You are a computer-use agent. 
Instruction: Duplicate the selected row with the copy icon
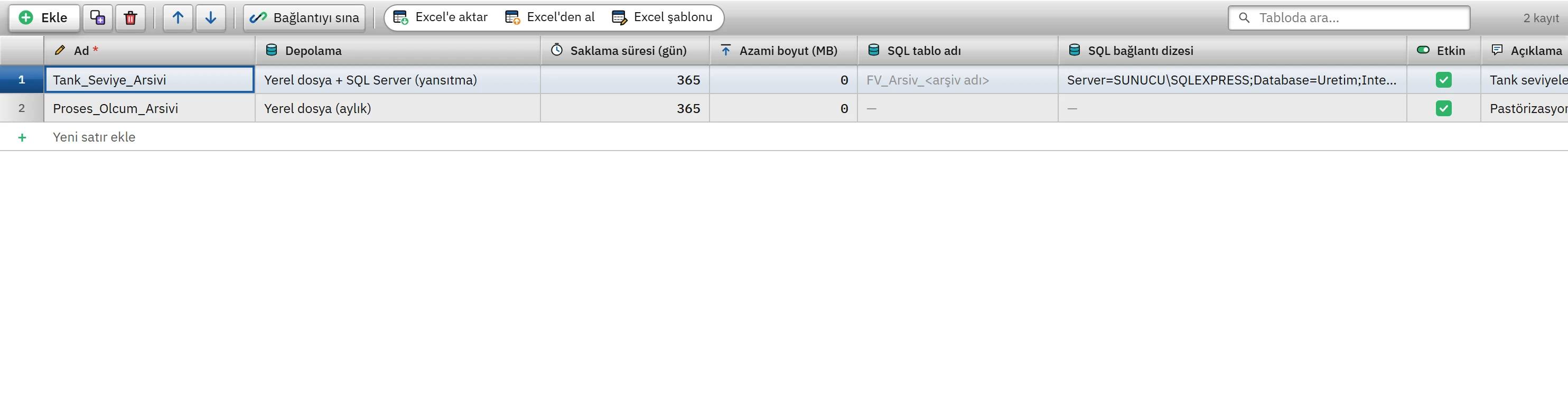click(97, 17)
